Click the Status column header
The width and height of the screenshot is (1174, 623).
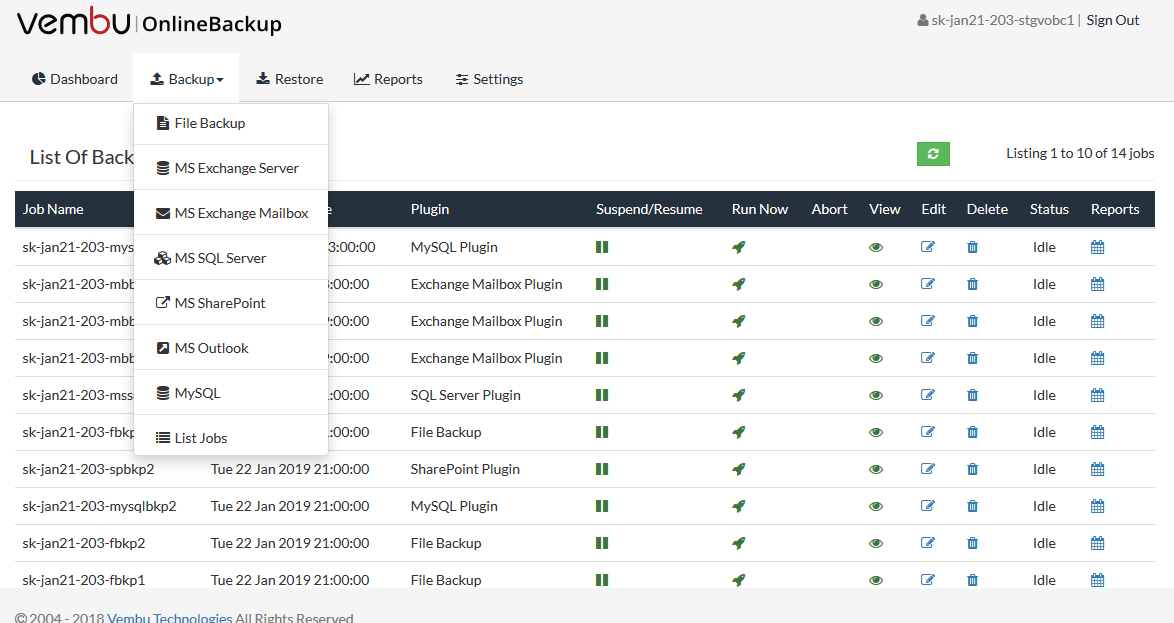(1049, 209)
